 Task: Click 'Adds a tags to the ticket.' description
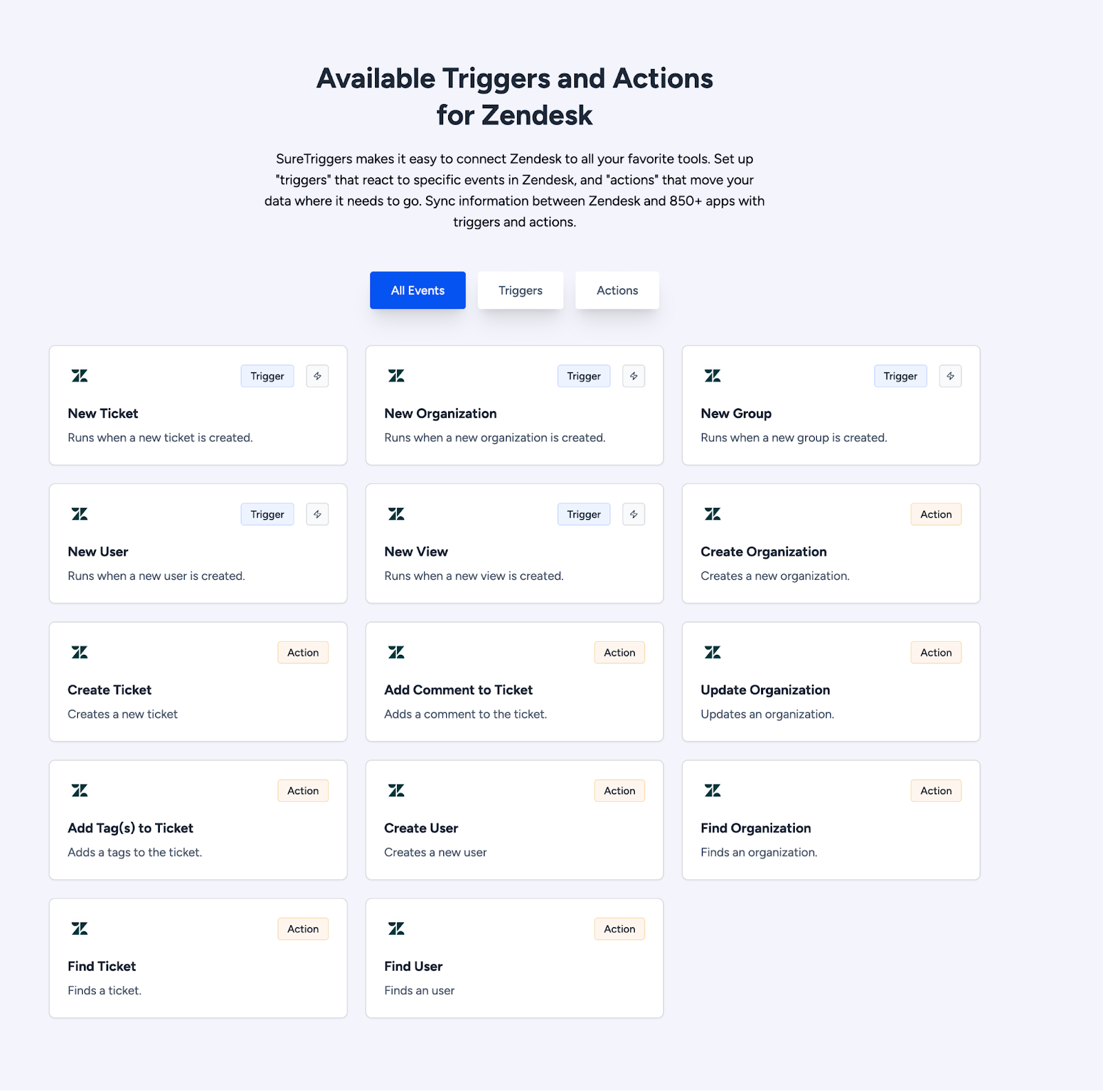134,853
